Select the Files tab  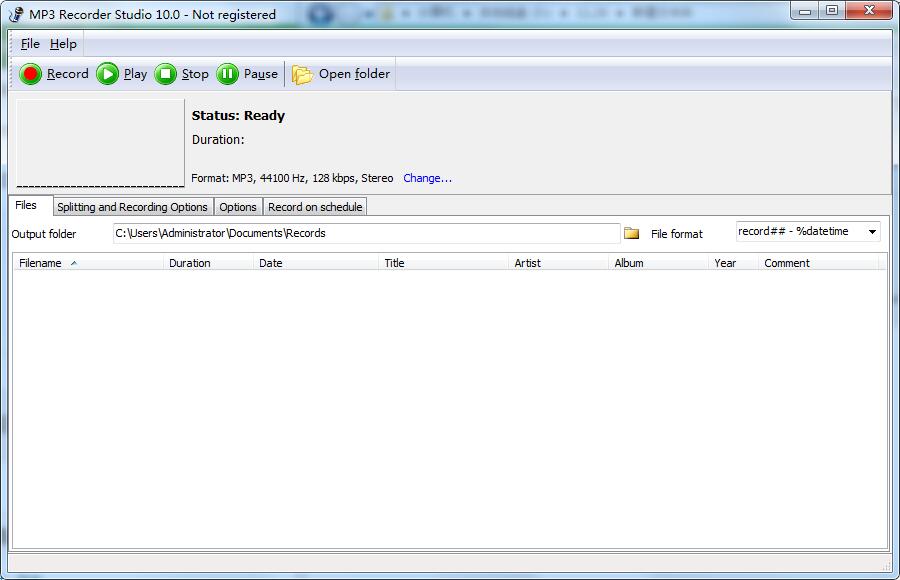pyautogui.click(x=26, y=205)
